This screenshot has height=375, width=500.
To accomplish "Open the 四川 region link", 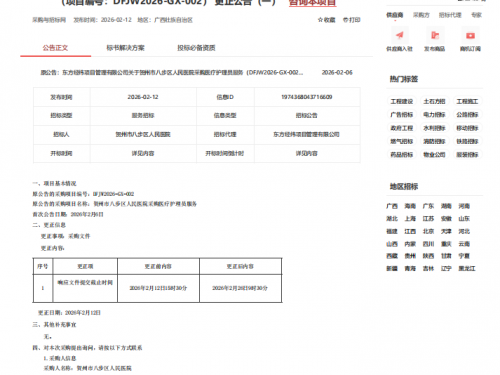I will click(x=428, y=244).
